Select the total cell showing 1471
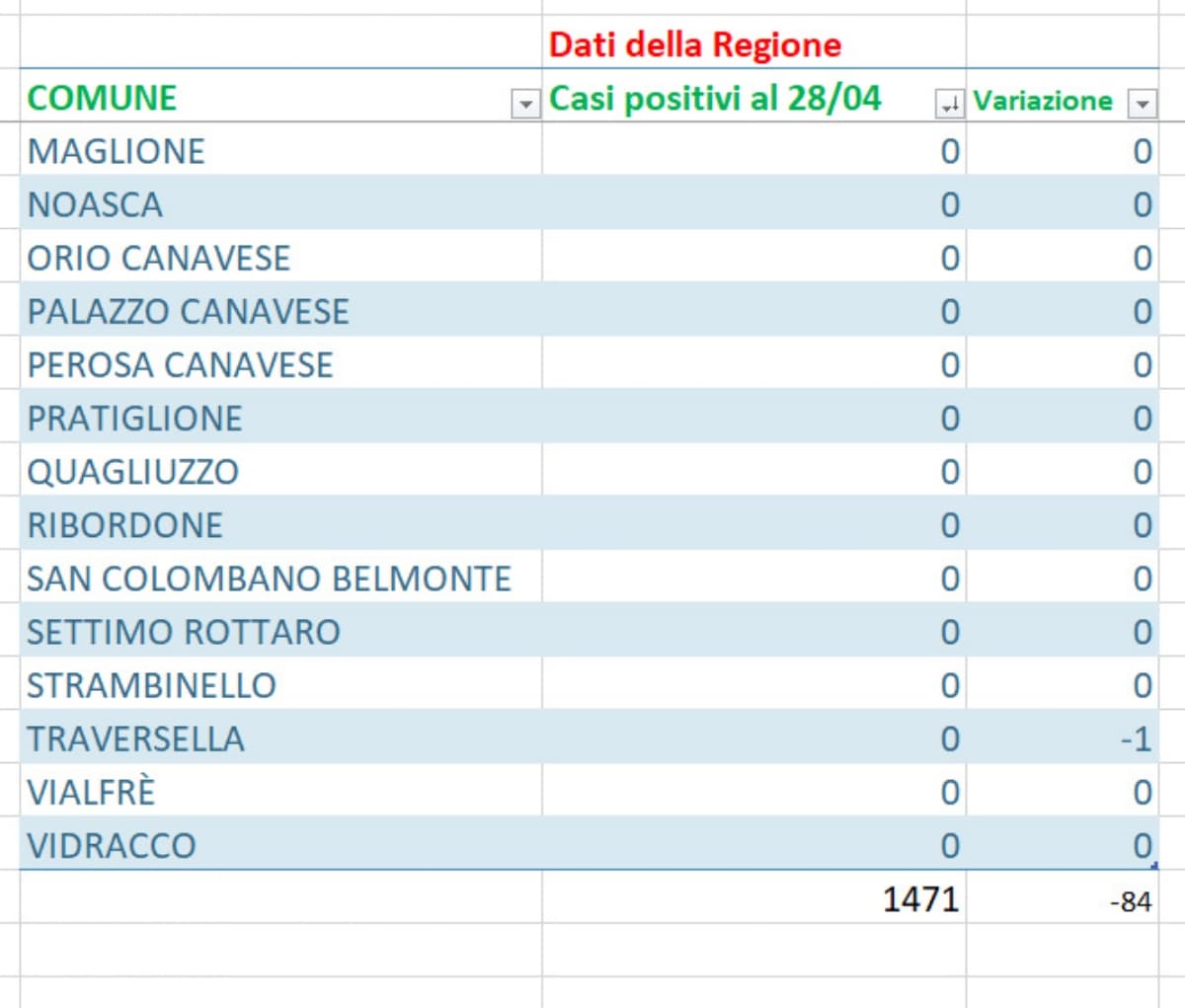This screenshot has height=1008, width=1185. pos(920,899)
